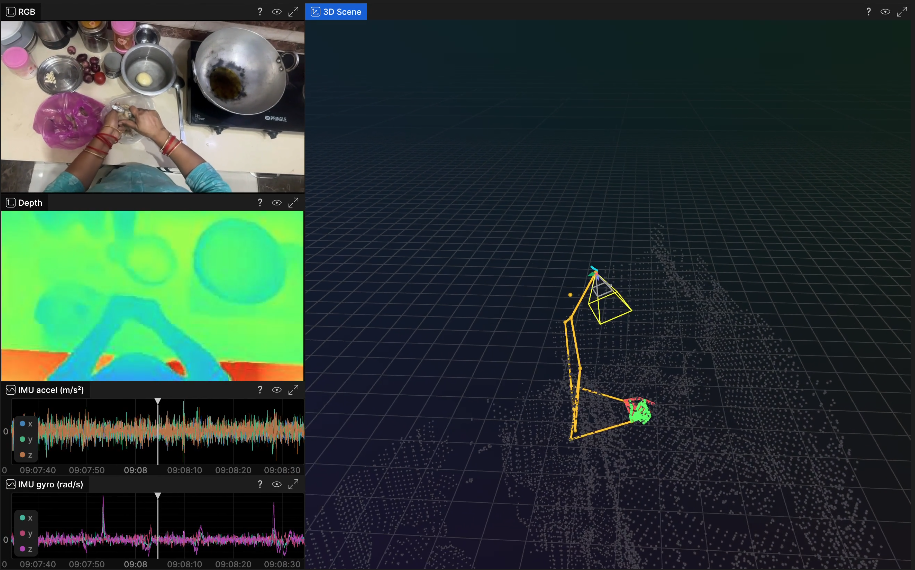
Task: Click the time cursor marker on accel plot
Action: (x=158, y=401)
